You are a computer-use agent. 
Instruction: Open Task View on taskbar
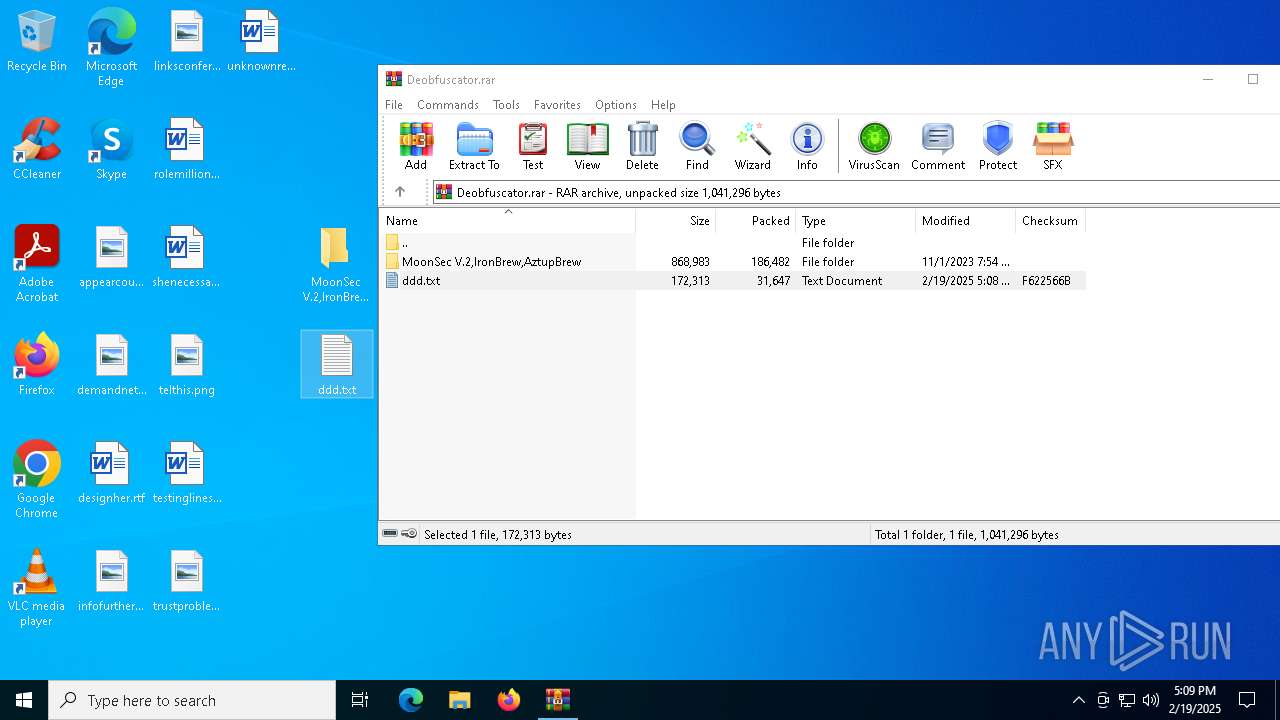pyautogui.click(x=360, y=700)
